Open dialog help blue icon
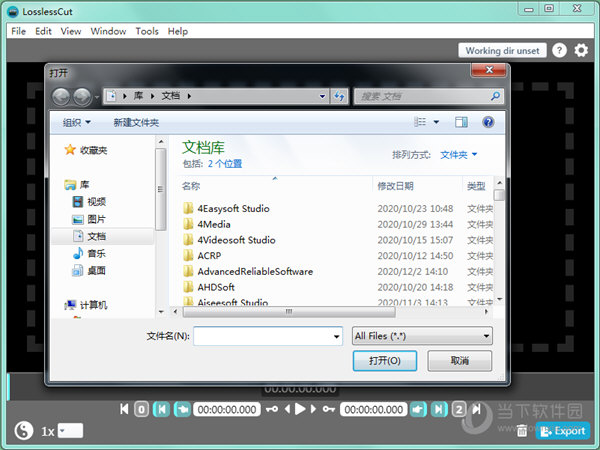 click(488, 122)
